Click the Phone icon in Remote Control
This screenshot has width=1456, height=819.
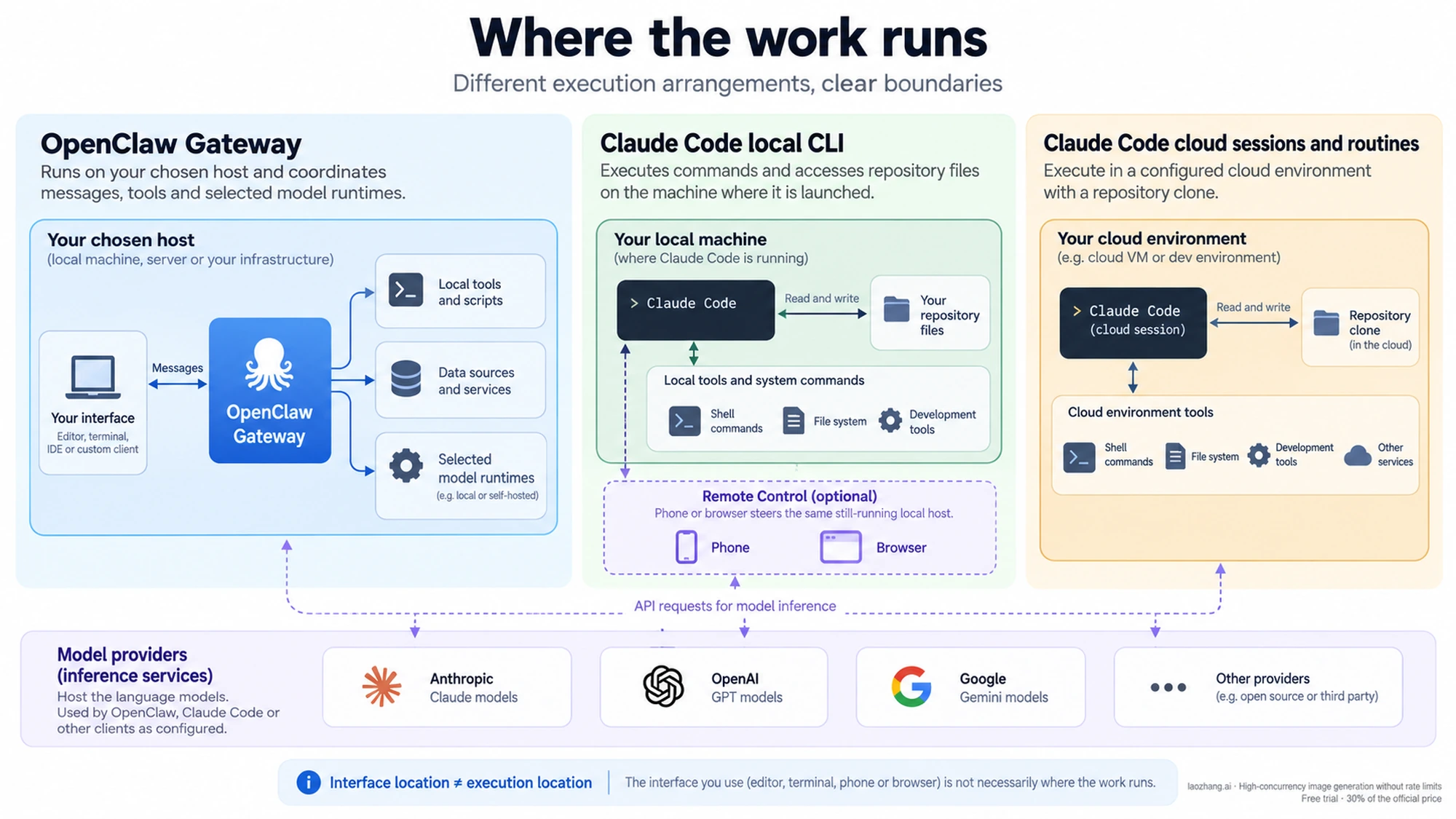686,547
